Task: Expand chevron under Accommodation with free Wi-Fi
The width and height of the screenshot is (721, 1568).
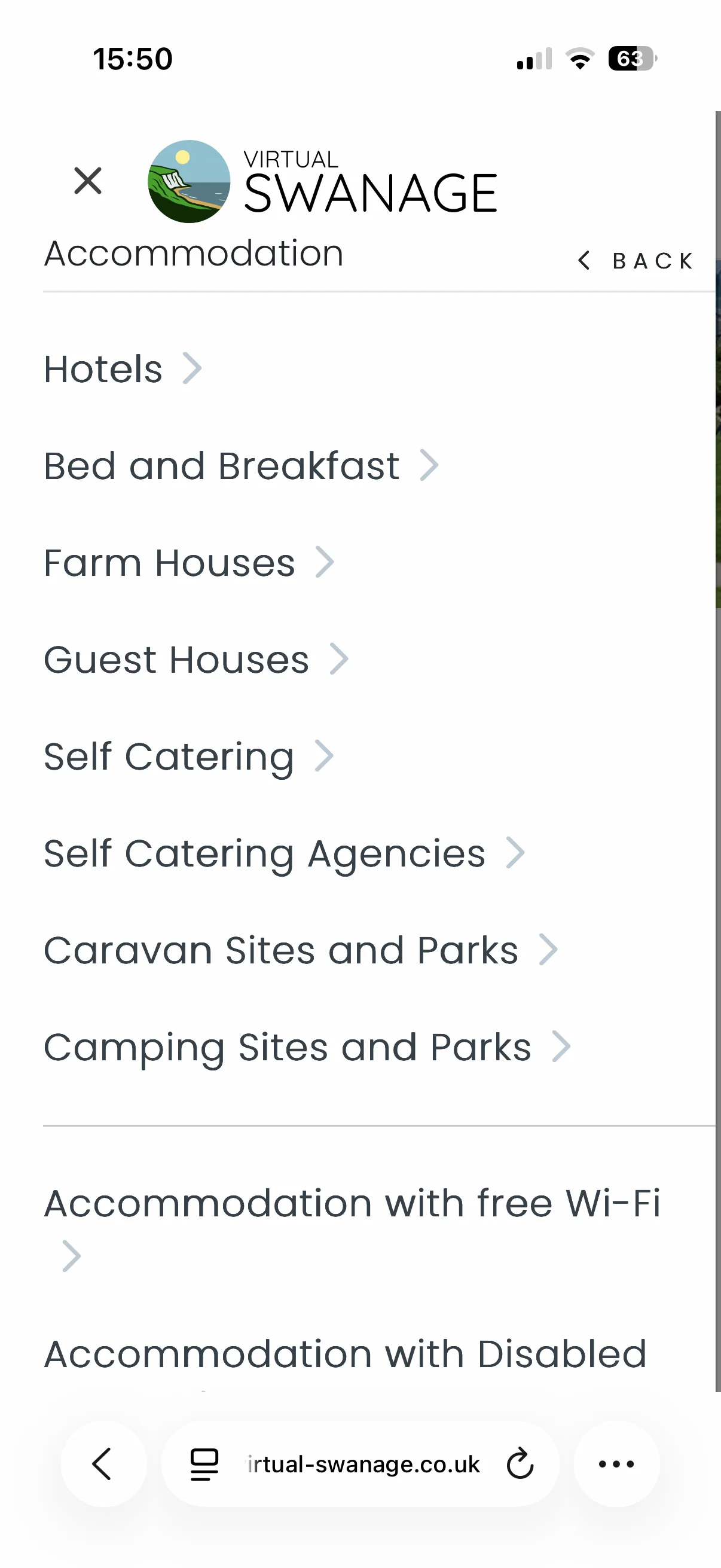Action: click(72, 1256)
